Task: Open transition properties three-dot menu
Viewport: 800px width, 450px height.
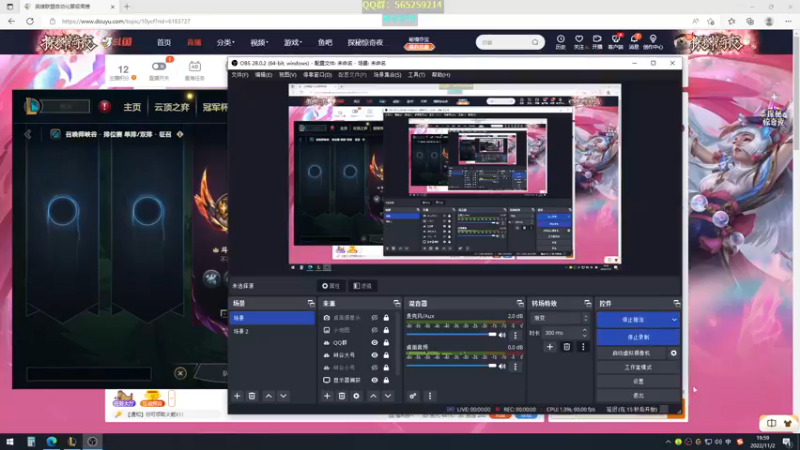Action: tap(583, 347)
